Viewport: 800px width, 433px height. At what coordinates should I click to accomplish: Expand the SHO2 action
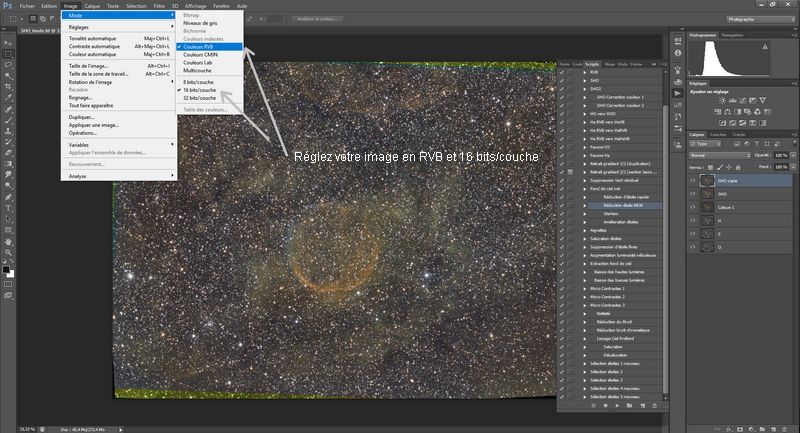coord(585,89)
